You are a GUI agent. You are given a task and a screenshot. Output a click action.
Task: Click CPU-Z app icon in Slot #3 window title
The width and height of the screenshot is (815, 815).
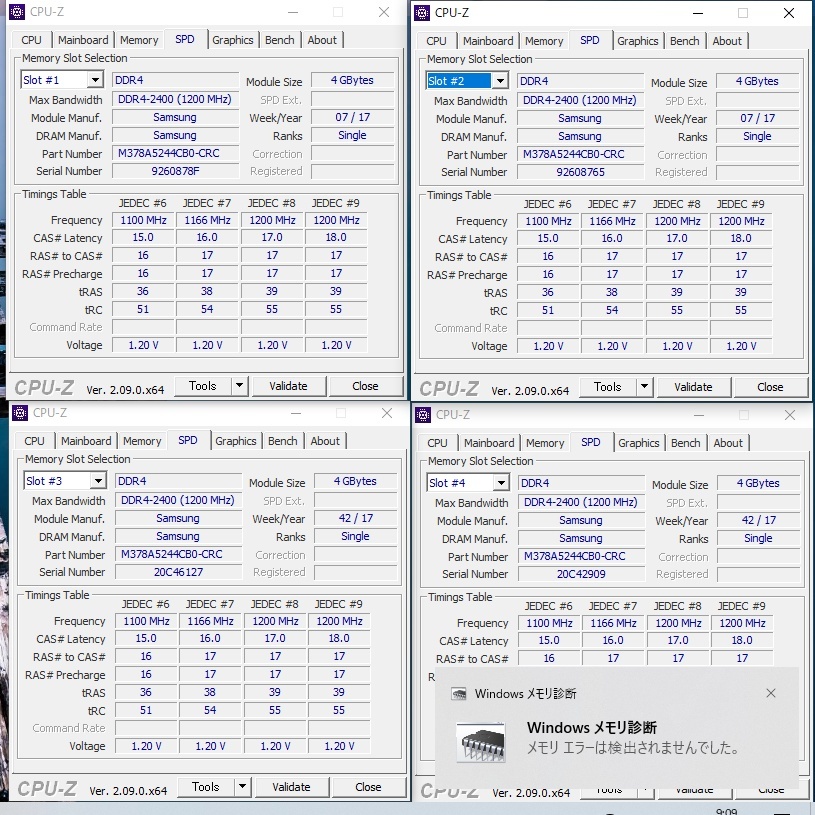20,413
